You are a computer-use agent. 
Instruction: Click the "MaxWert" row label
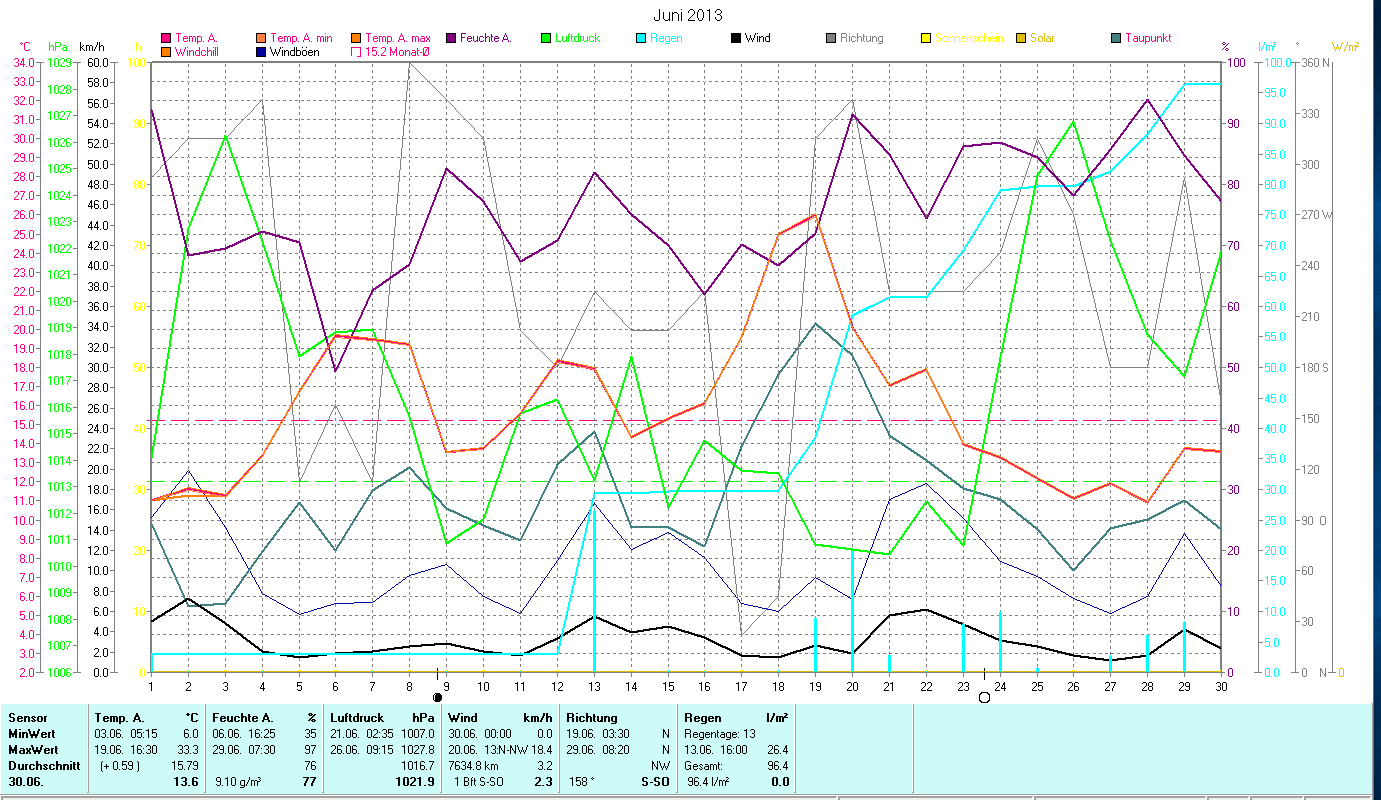click(x=32, y=749)
